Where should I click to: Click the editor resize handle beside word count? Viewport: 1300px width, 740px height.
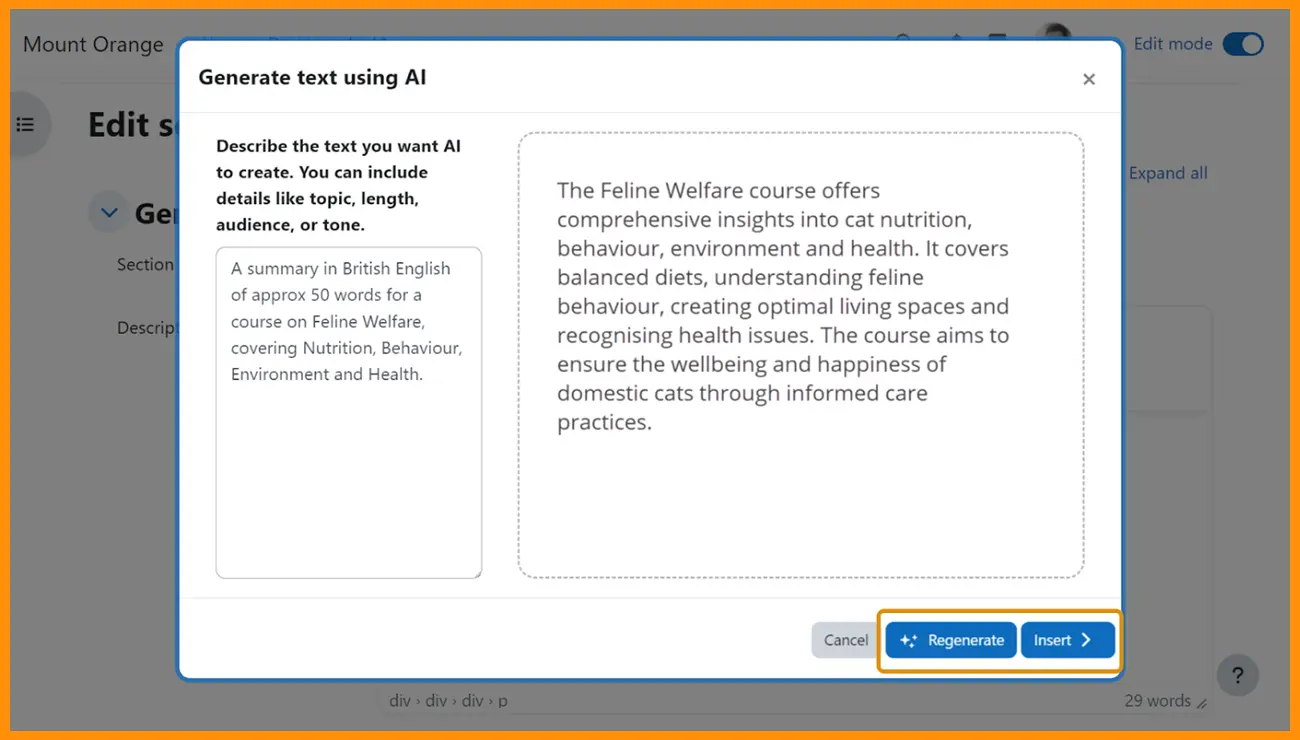(x=1202, y=704)
